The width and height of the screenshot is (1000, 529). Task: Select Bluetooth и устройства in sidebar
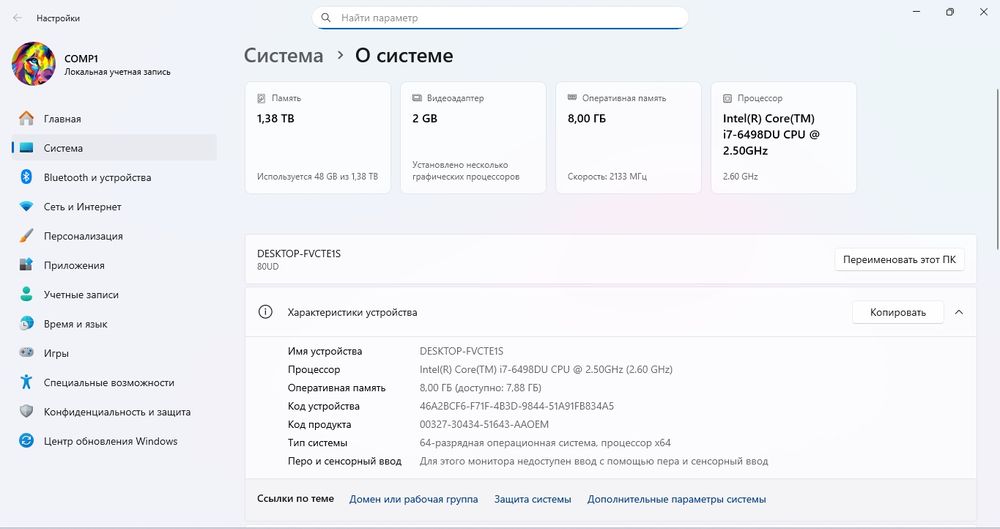click(114, 177)
